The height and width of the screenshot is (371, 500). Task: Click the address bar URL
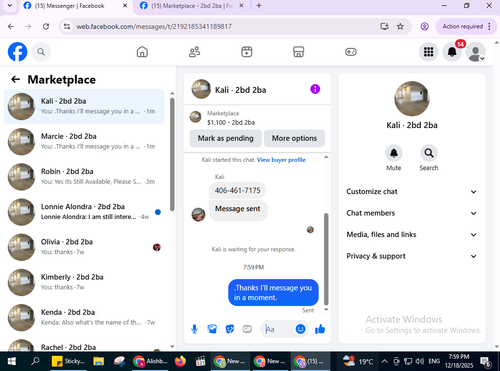[x=154, y=26]
